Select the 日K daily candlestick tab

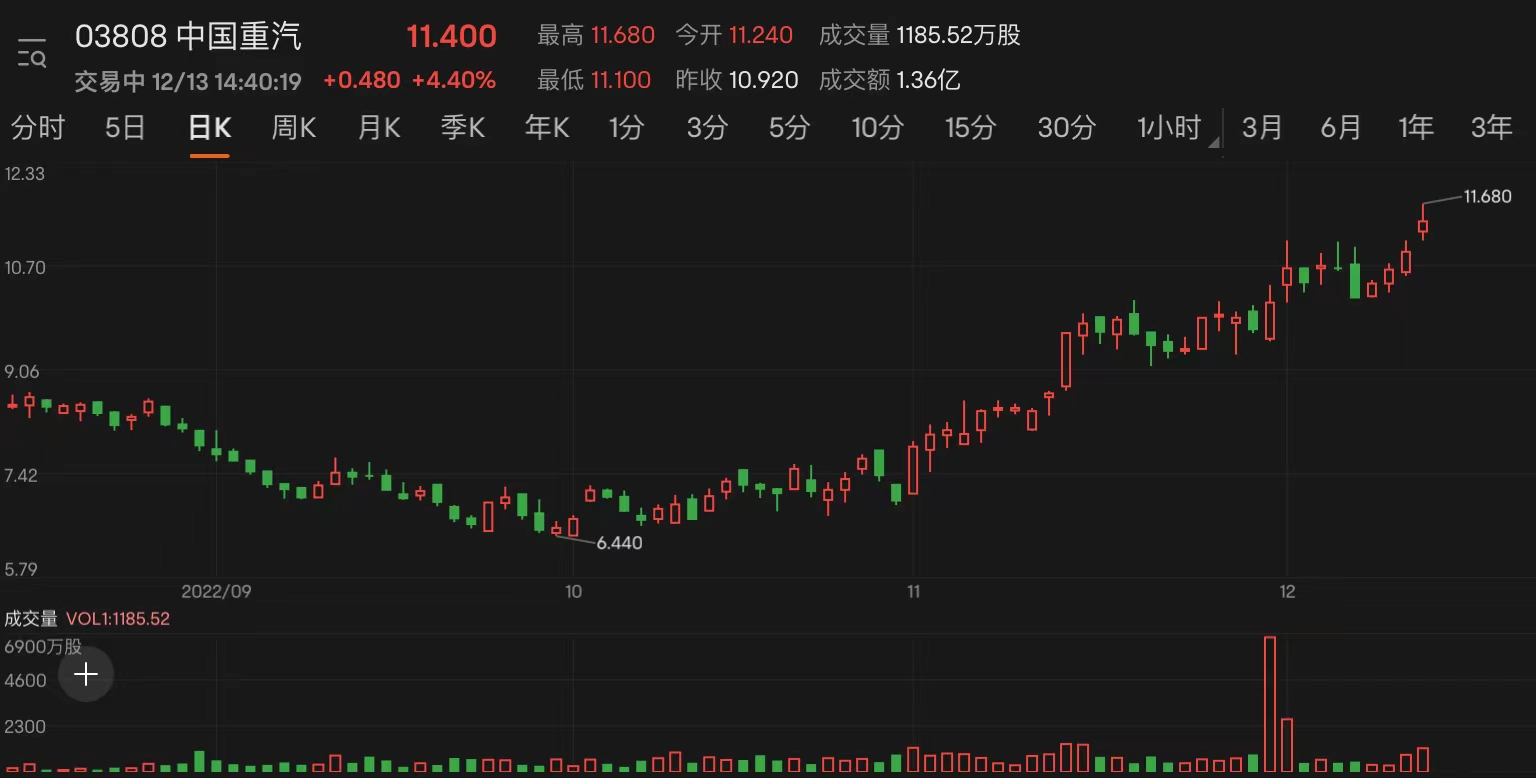[210, 128]
